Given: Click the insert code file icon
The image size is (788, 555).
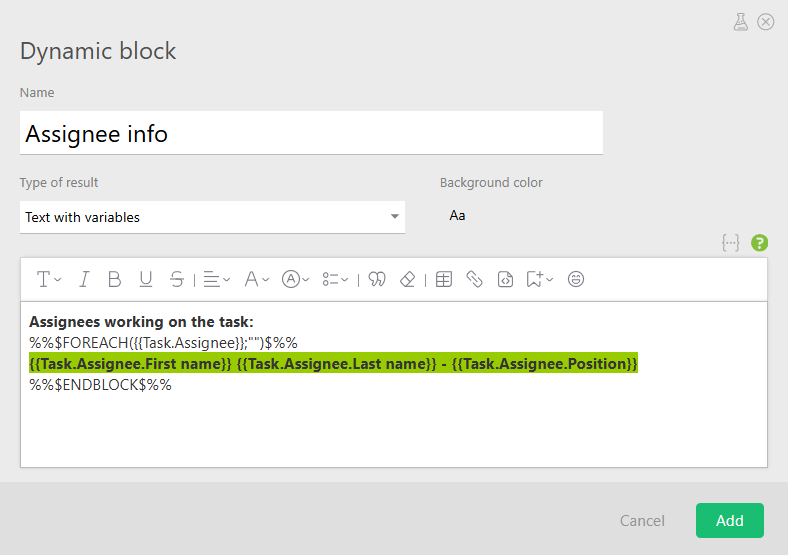Looking at the screenshot, I should point(506,280).
